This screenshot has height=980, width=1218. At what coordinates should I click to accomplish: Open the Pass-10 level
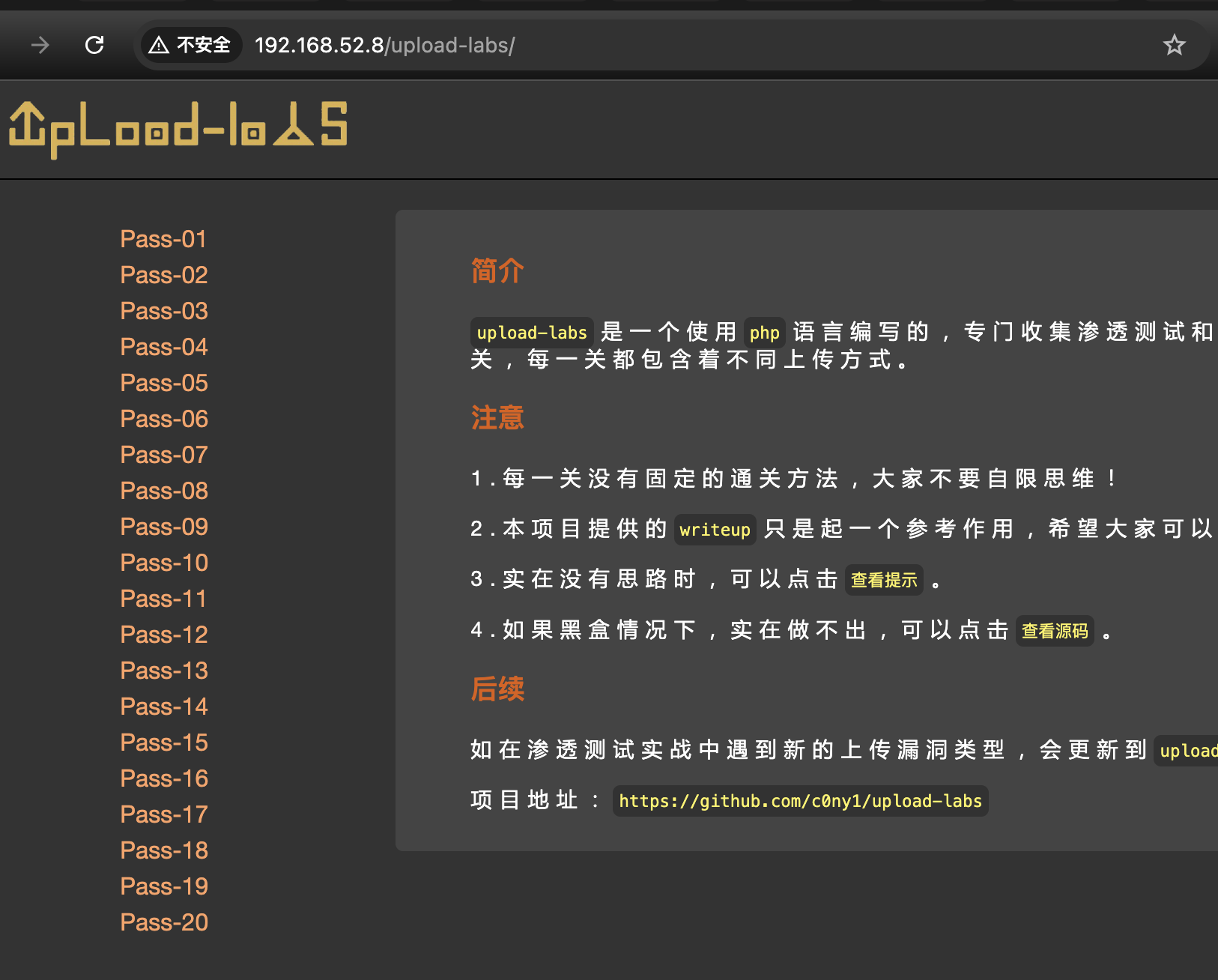click(164, 563)
